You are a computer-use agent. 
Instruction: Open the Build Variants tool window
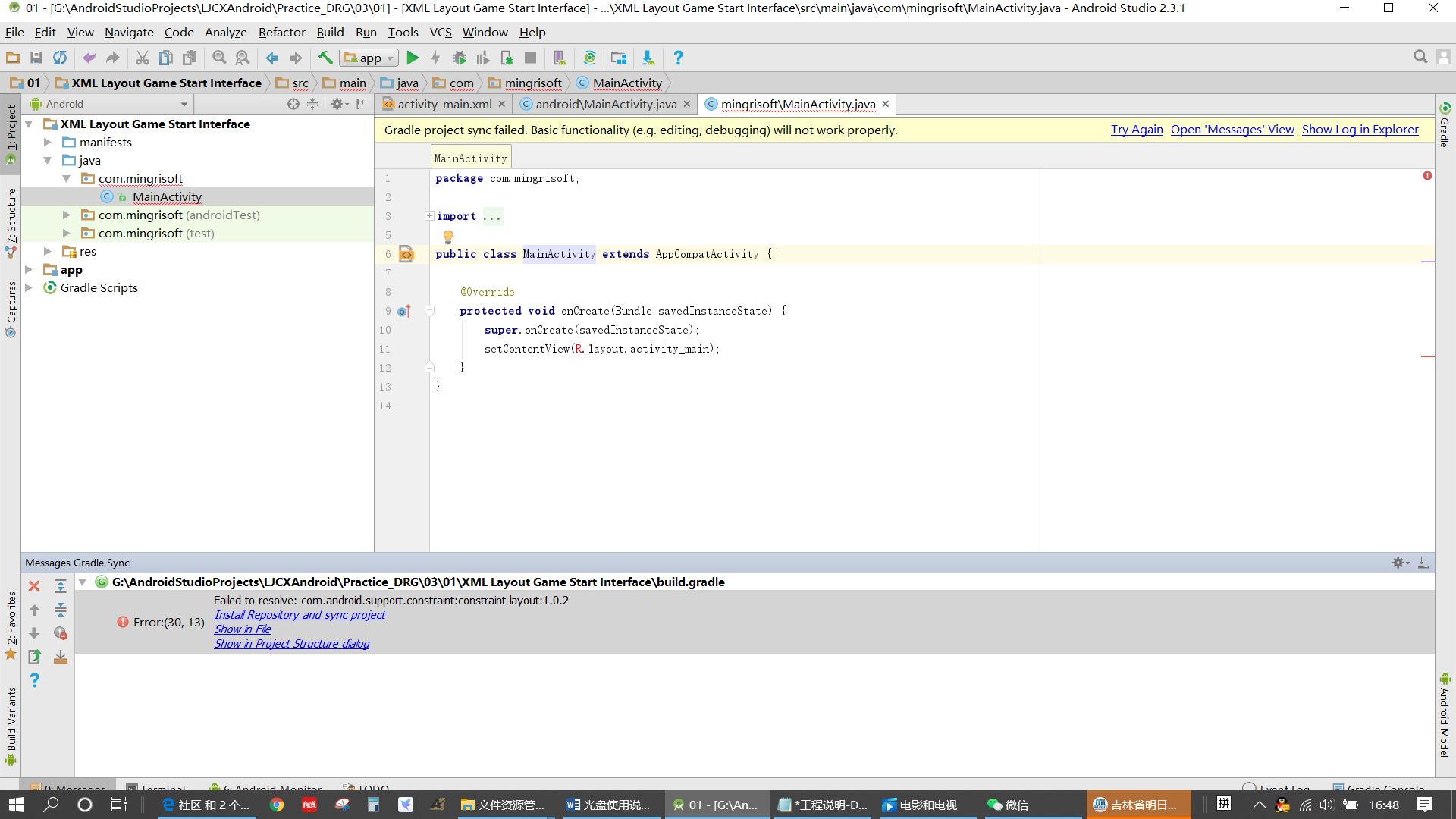(11, 726)
